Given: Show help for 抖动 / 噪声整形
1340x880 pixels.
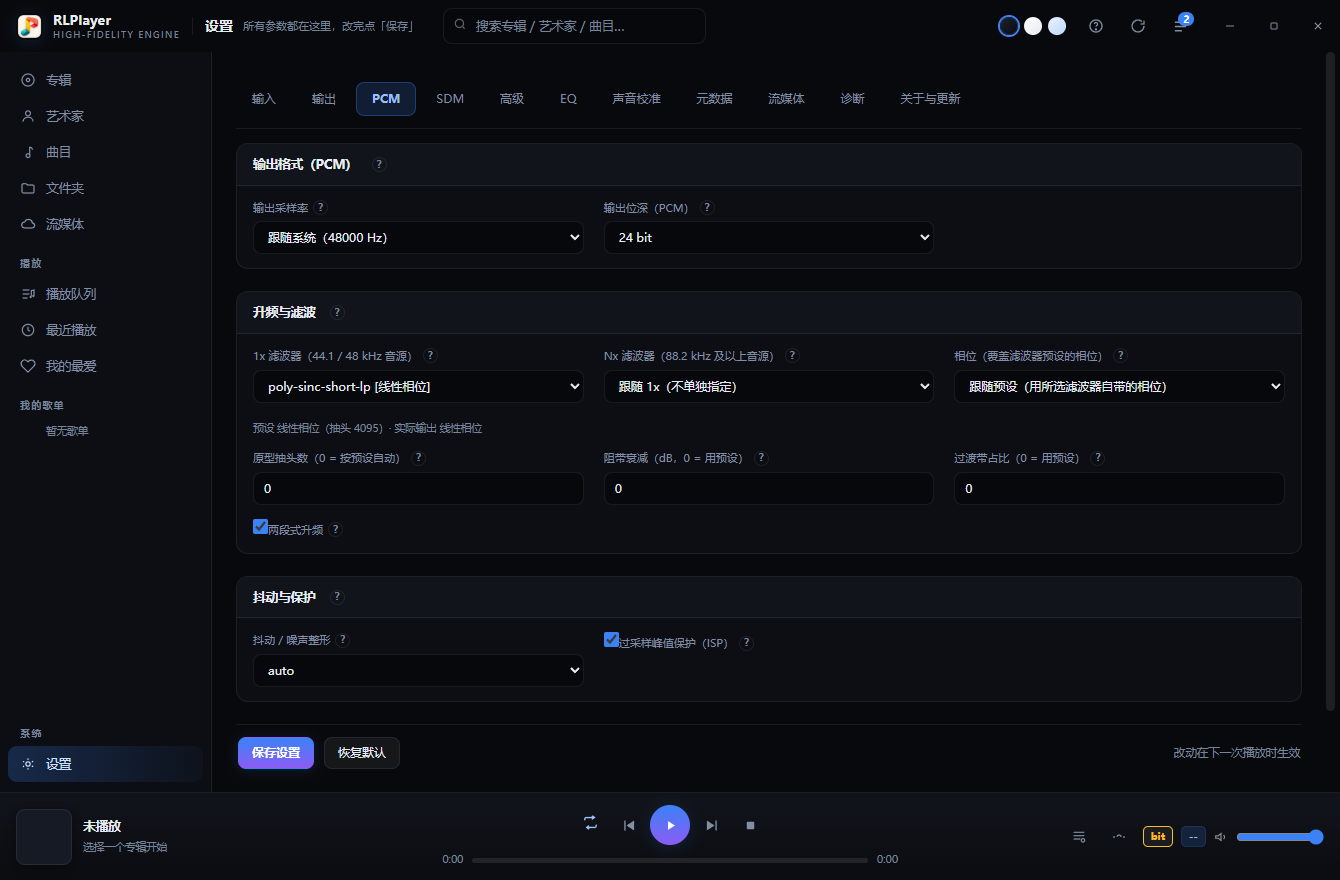Looking at the screenshot, I should point(342,639).
